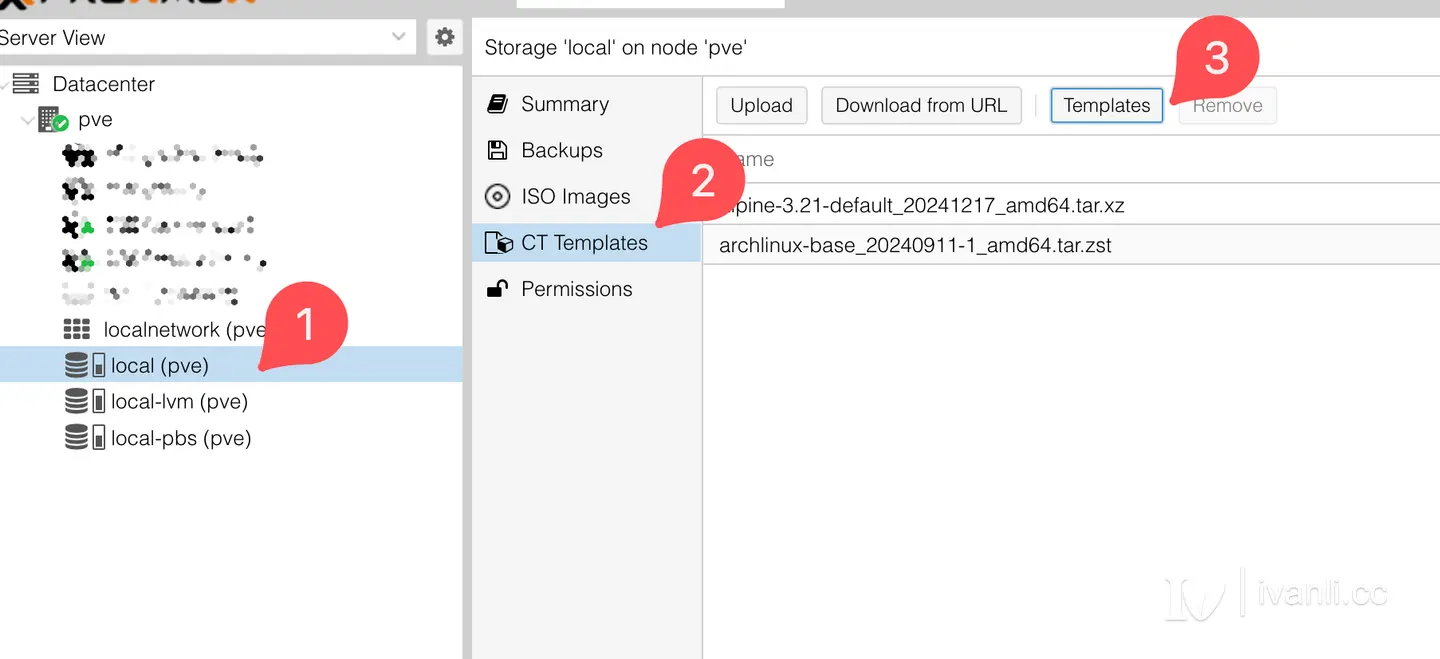Image resolution: width=1440 pixels, height=659 pixels.
Task: Click the ISO Images disc icon
Action: pos(497,196)
